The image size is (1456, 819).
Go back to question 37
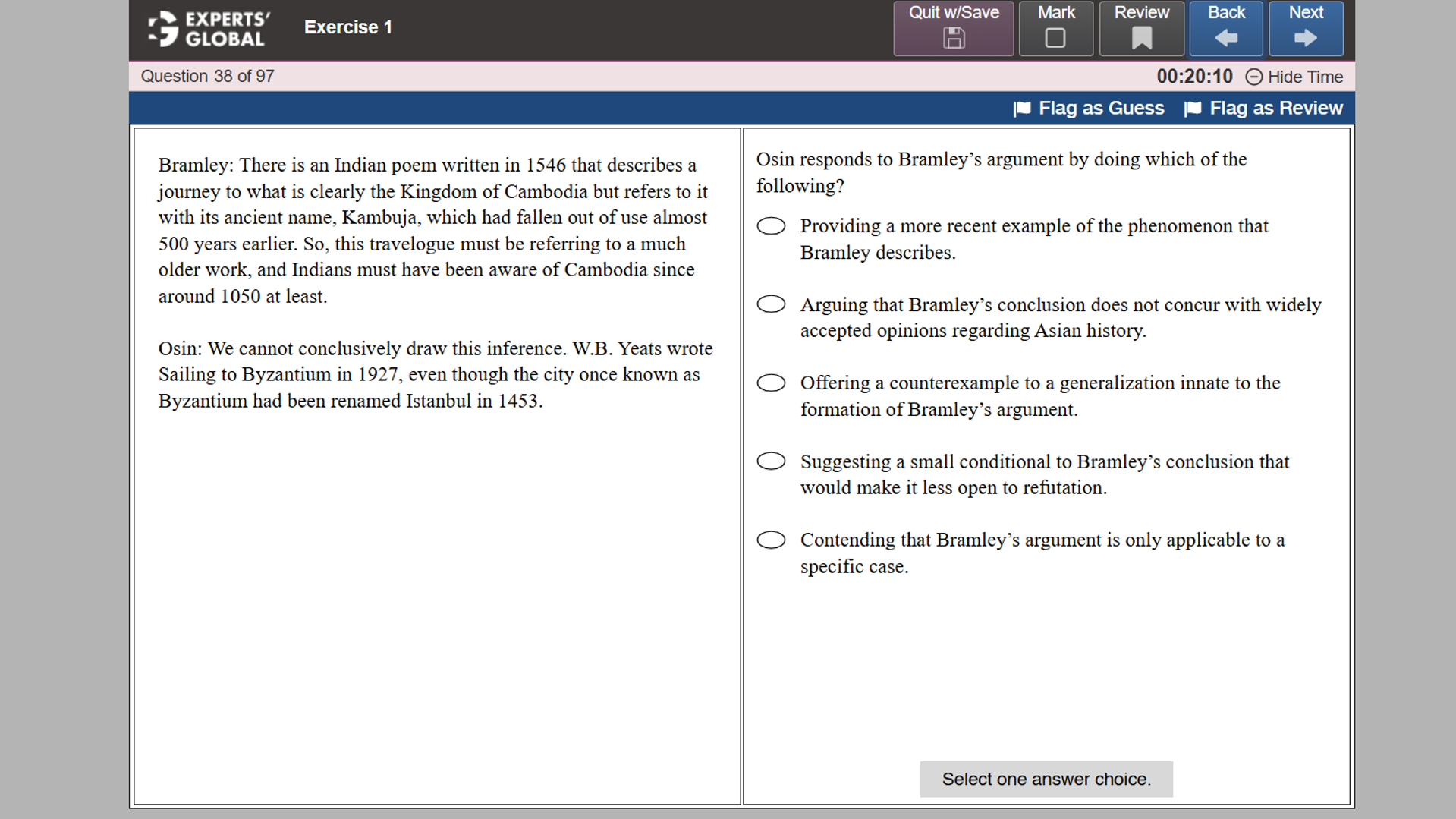coord(1225,28)
